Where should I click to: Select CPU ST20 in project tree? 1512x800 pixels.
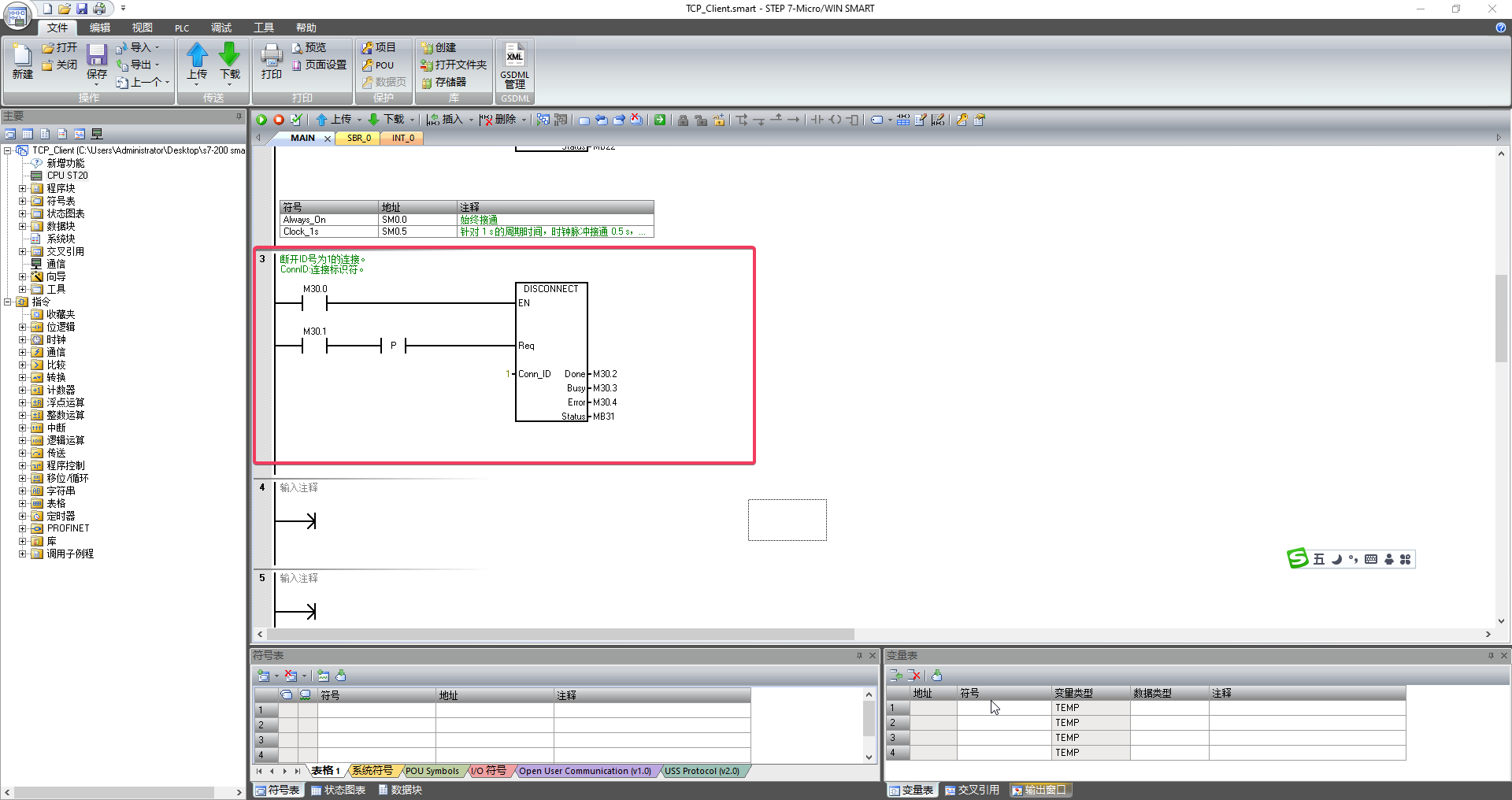click(x=67, y=176)
